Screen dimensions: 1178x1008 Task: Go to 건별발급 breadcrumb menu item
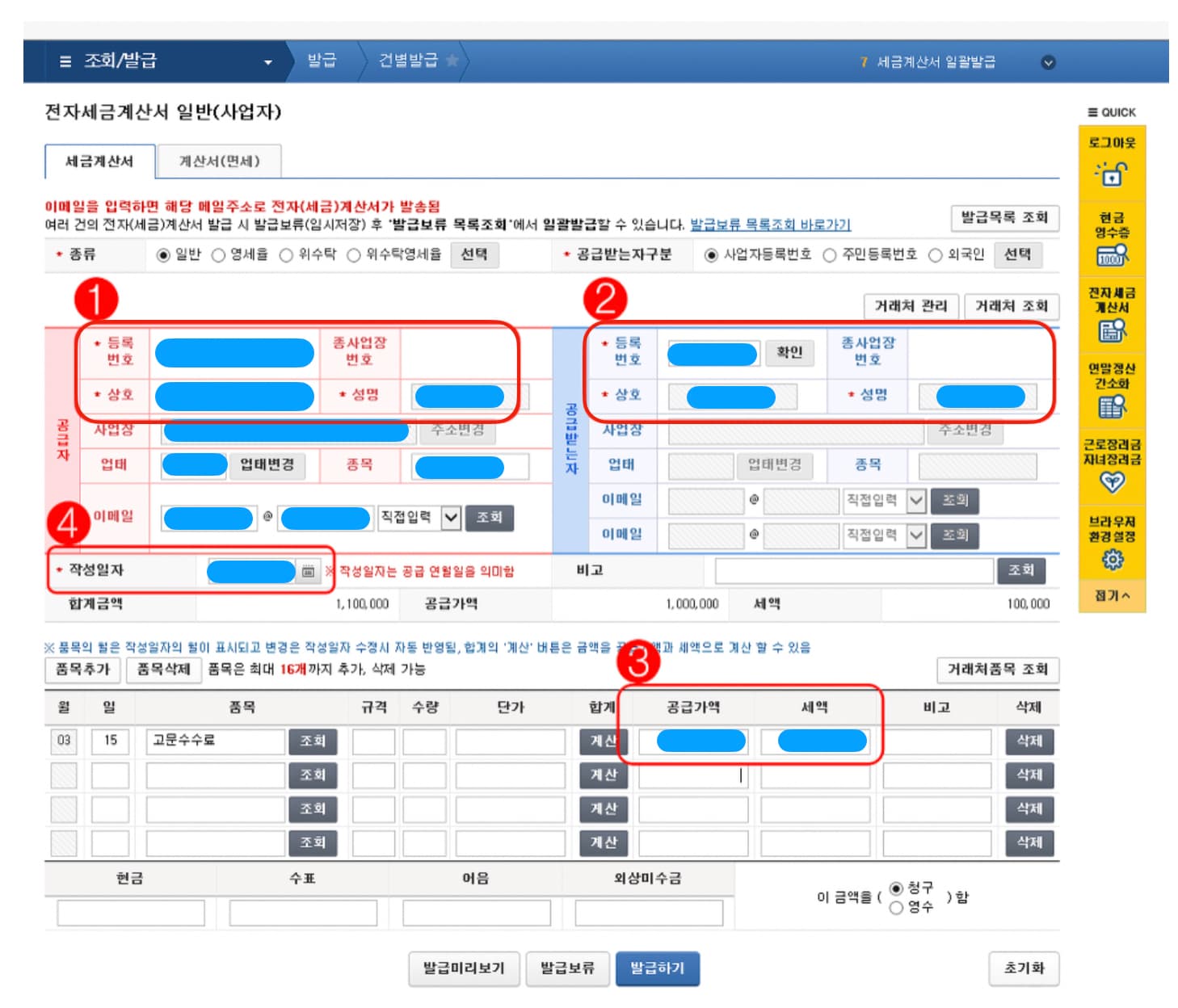click(x=408, y=61)
